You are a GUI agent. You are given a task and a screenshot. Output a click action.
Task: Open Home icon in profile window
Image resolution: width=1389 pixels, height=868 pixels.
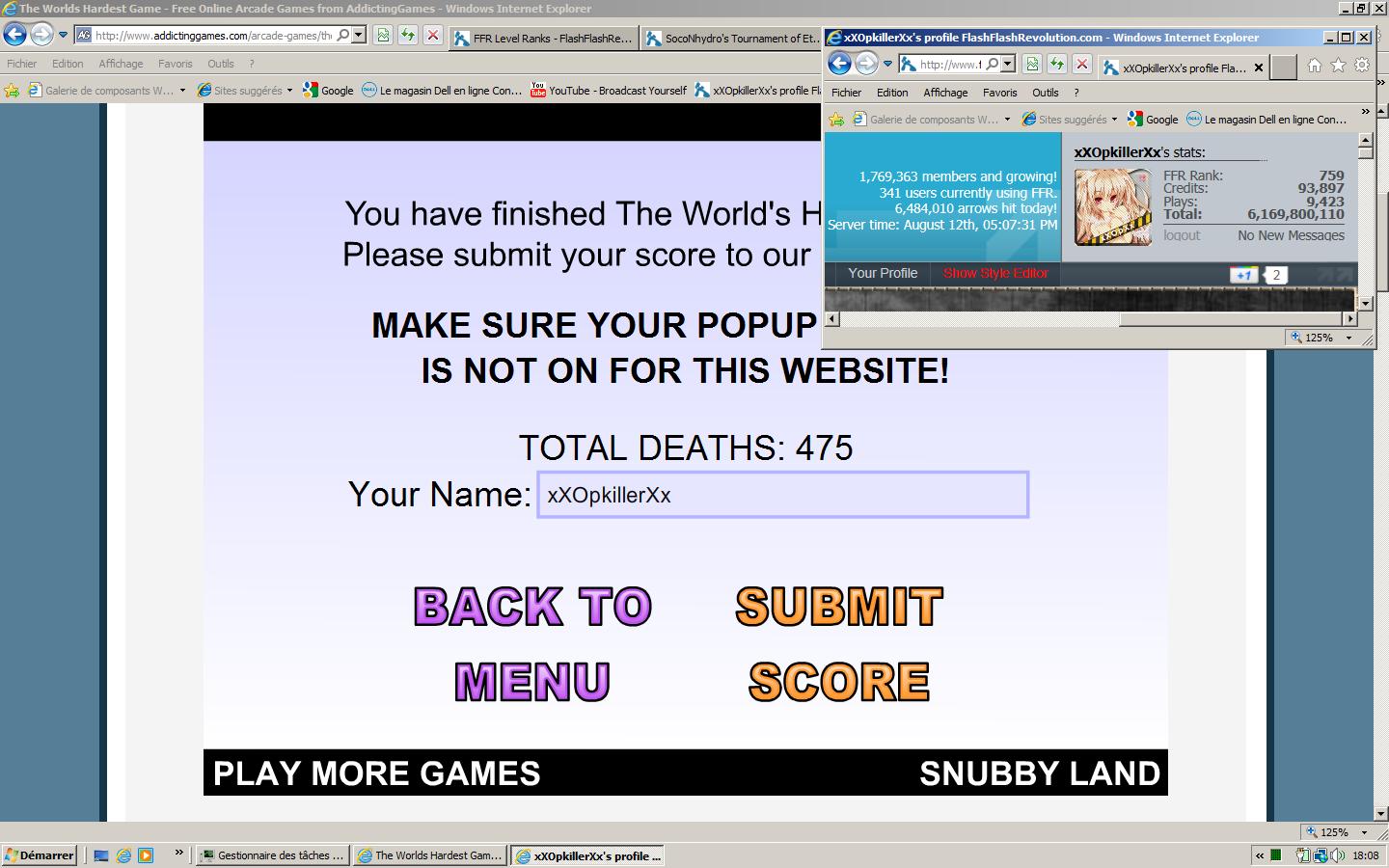[1314, 66]
